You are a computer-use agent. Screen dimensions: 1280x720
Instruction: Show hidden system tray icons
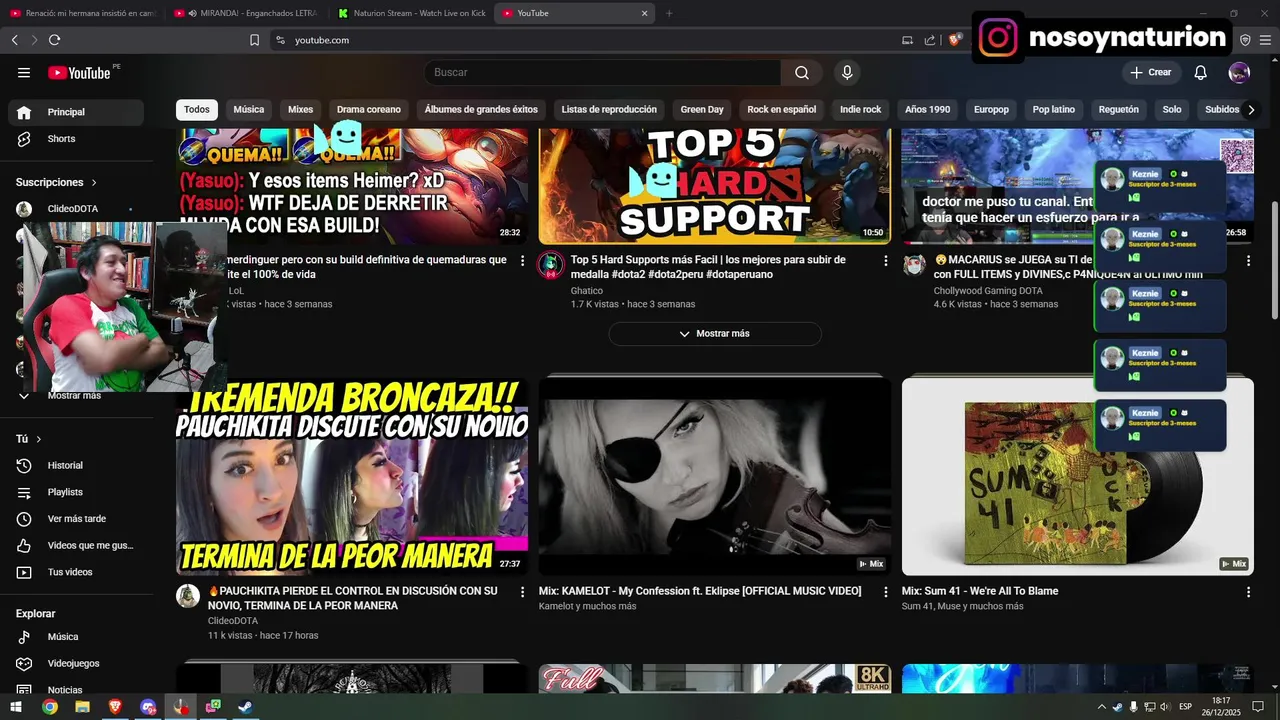click(1102, 707)
